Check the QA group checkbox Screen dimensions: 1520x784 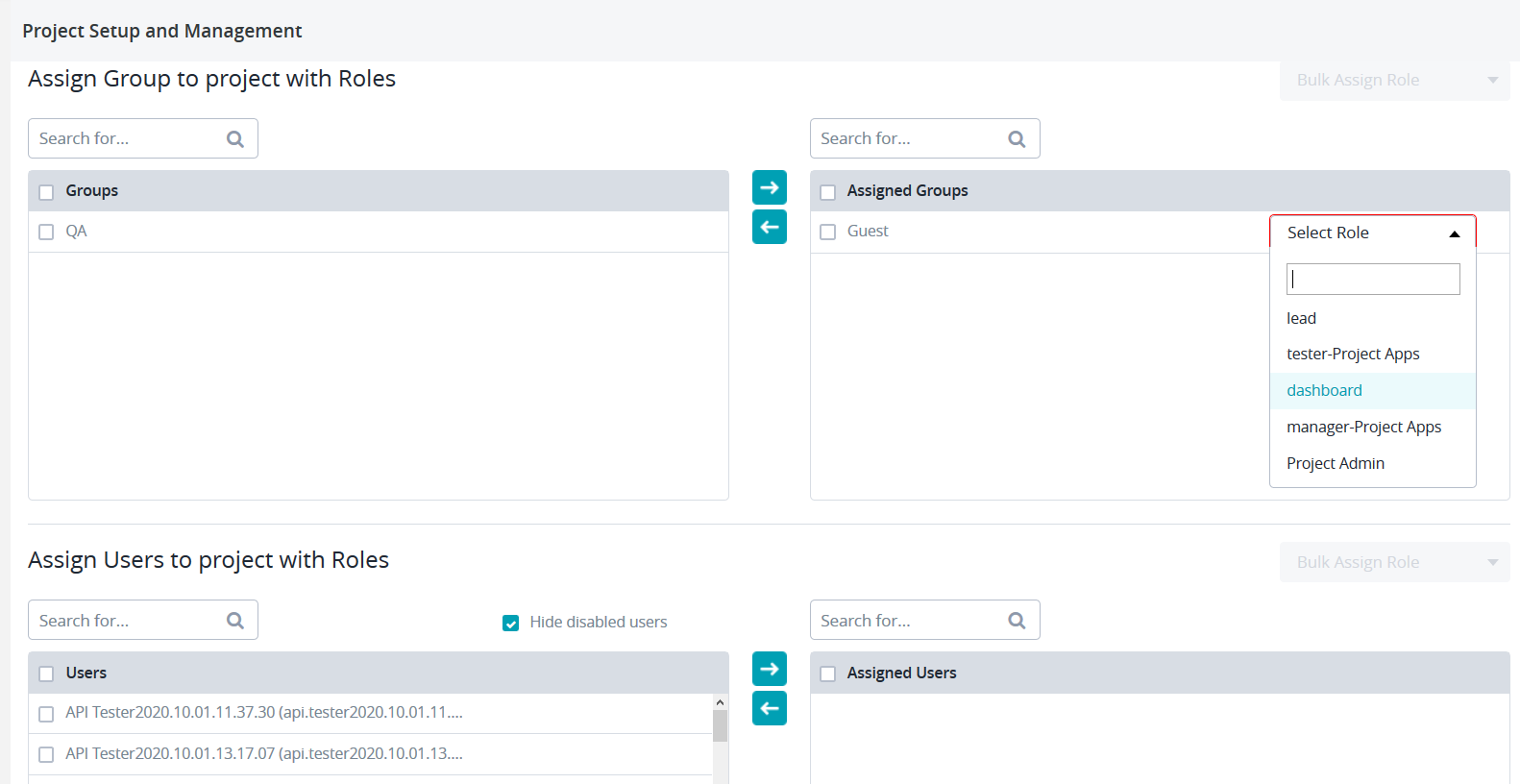click(46, 232)
